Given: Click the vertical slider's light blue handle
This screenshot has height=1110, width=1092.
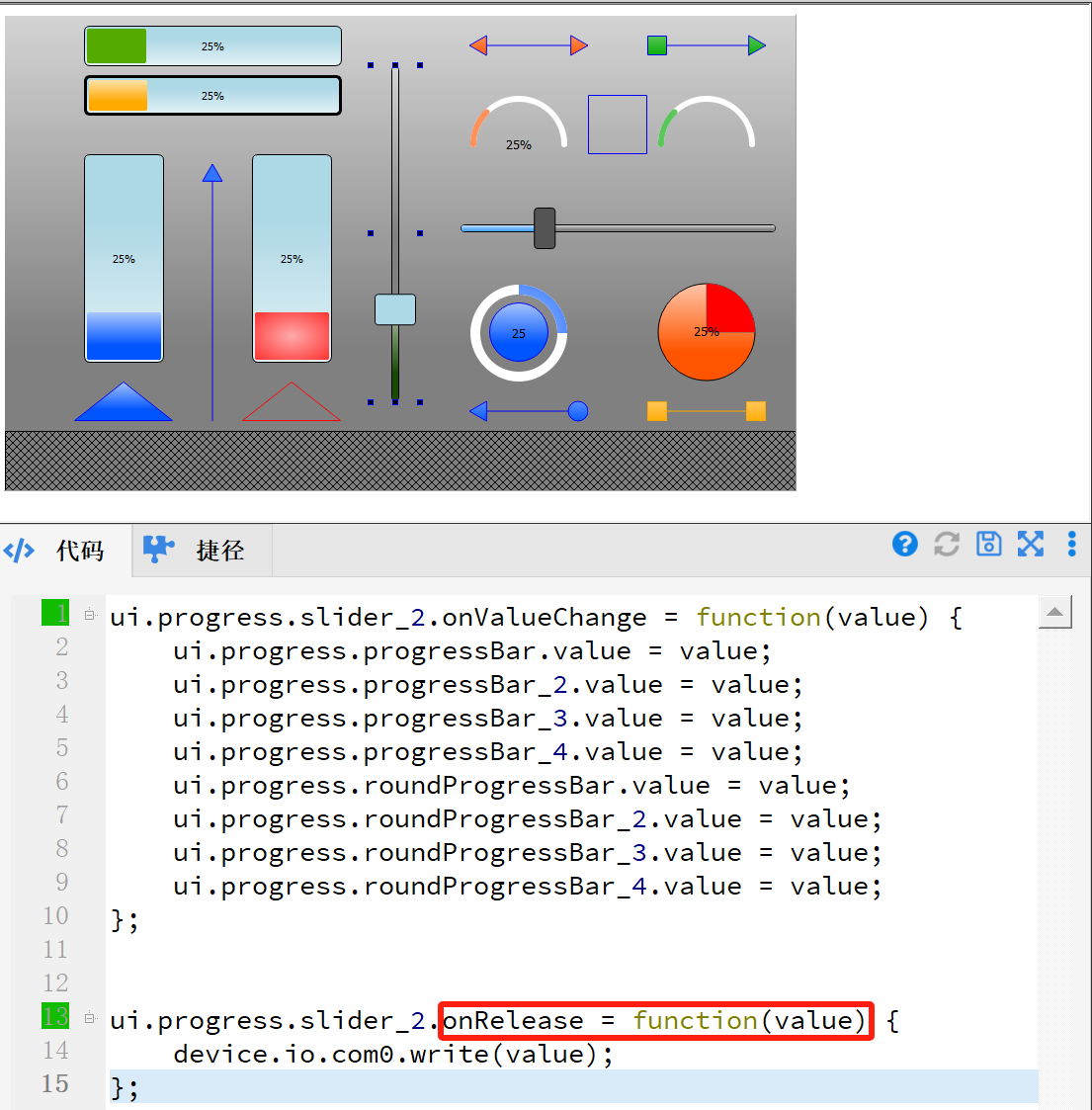Looking at the screenshot, I should pos(395,309).
